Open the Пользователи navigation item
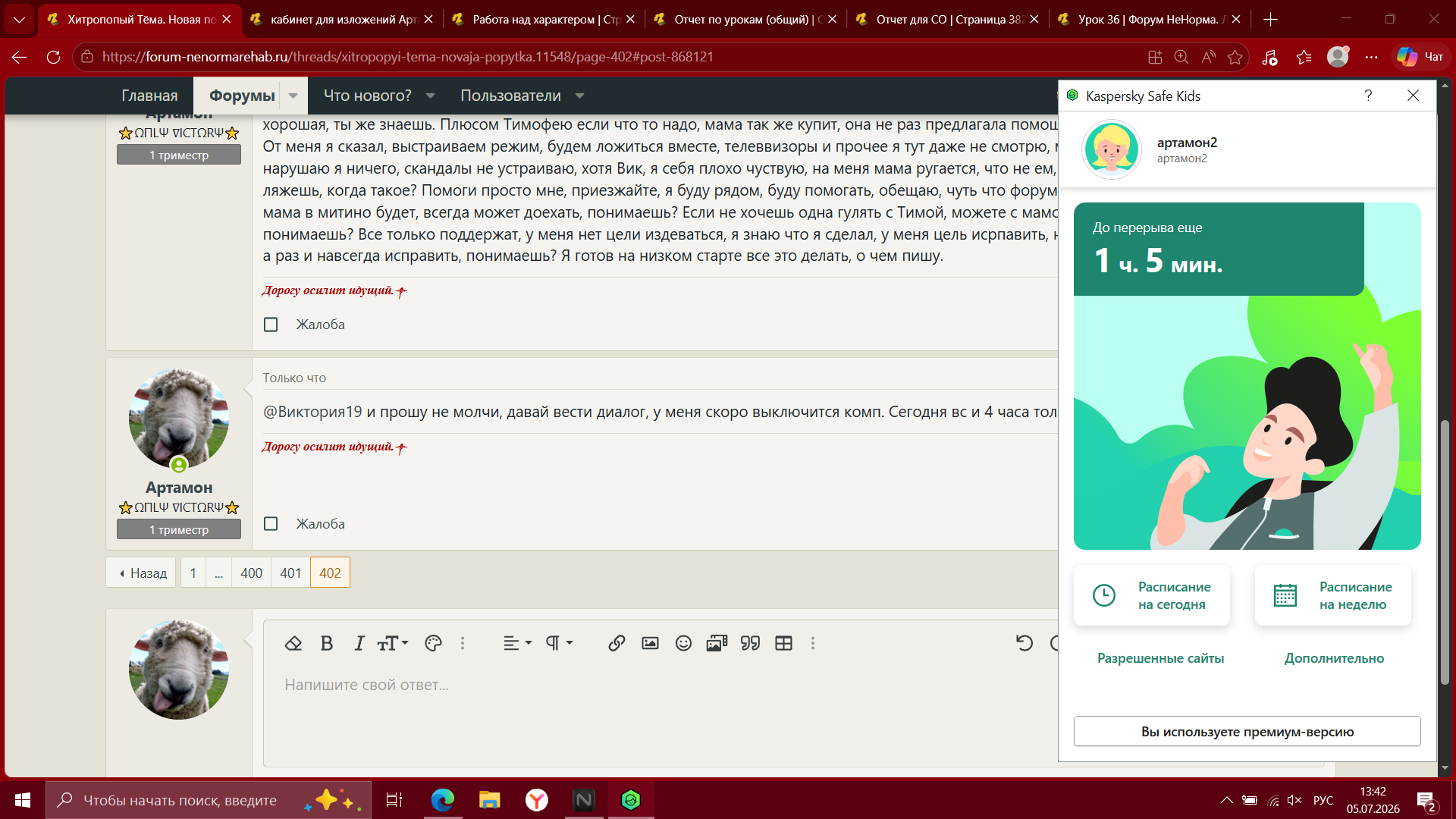Screen dimensions: 1456x819 point(510,96)
